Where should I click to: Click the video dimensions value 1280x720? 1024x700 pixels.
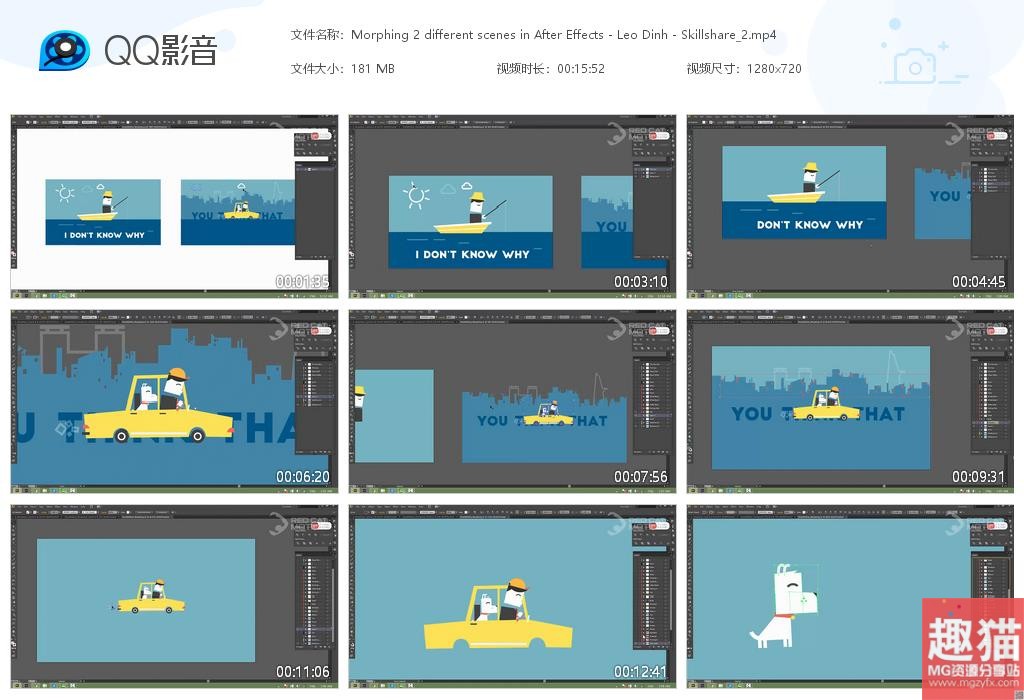coord(772,69)
